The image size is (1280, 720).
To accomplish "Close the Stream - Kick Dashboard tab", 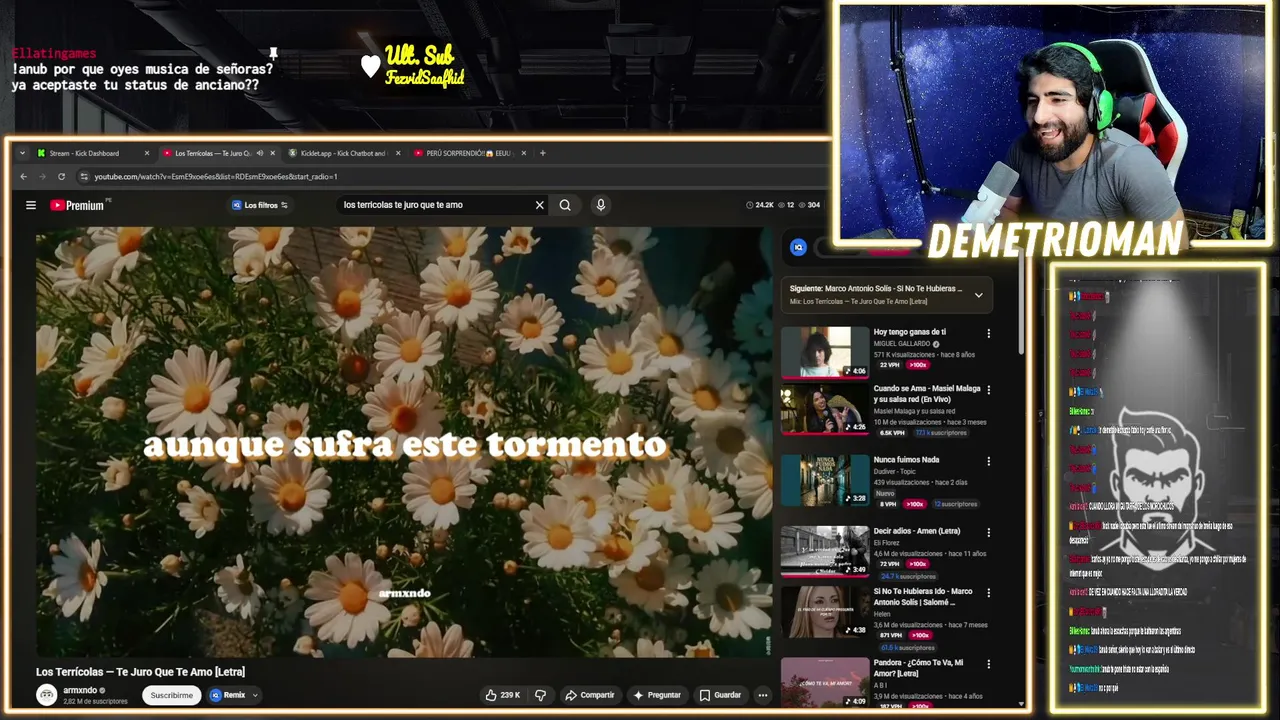I will point(147,153).
